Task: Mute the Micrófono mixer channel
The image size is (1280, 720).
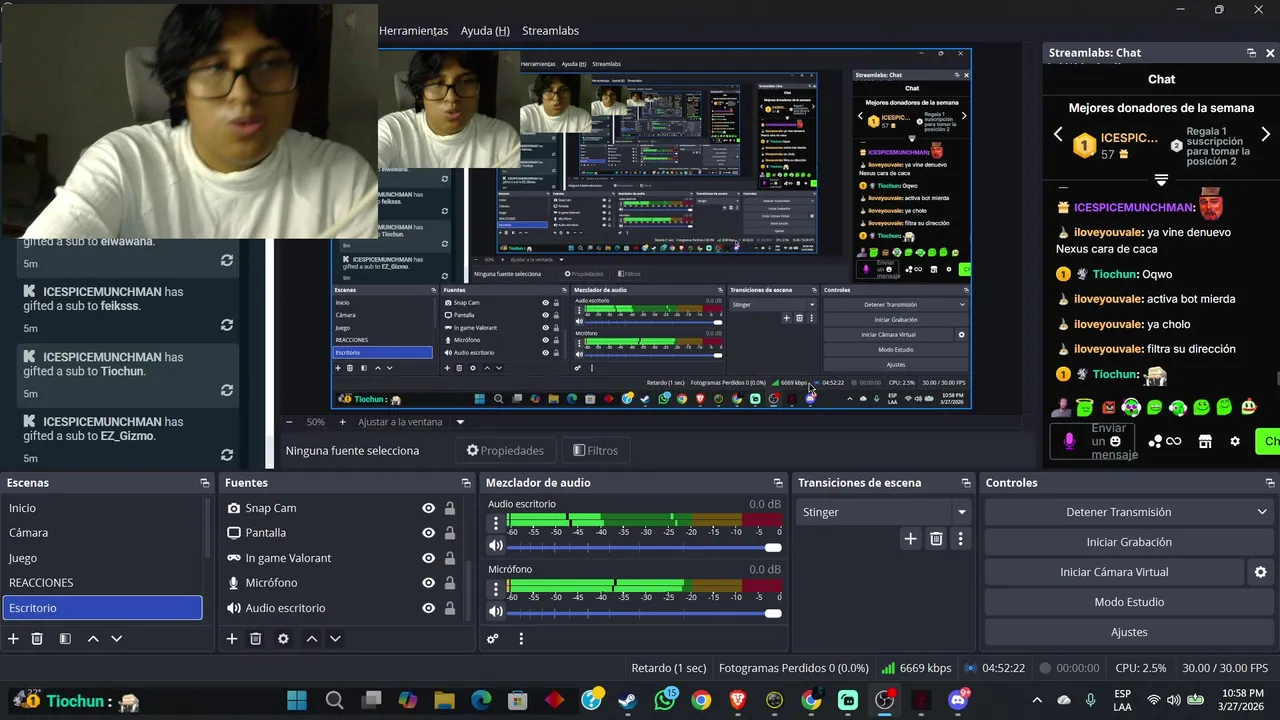Action: [x=496, y=612]
